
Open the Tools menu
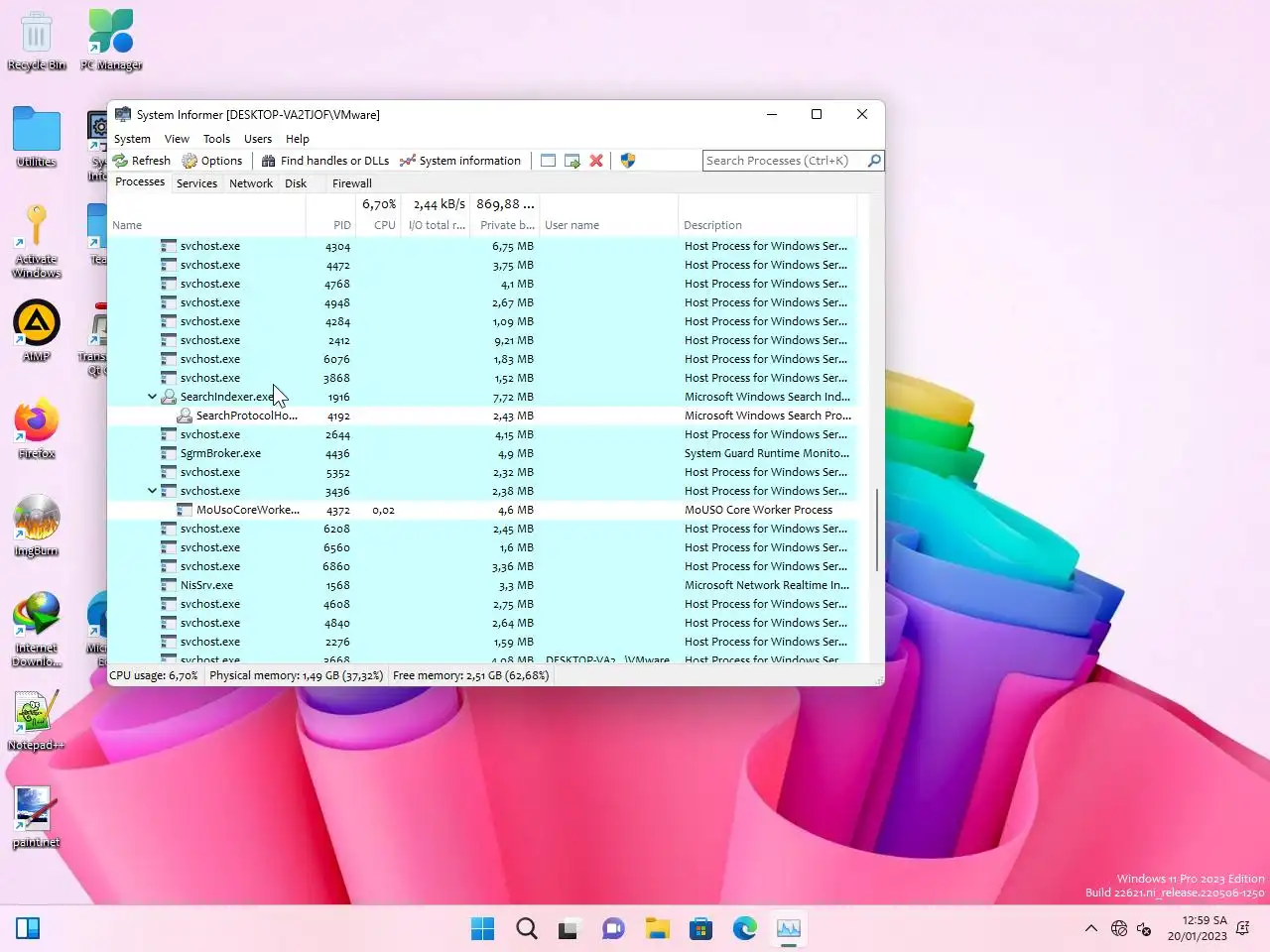216,139
